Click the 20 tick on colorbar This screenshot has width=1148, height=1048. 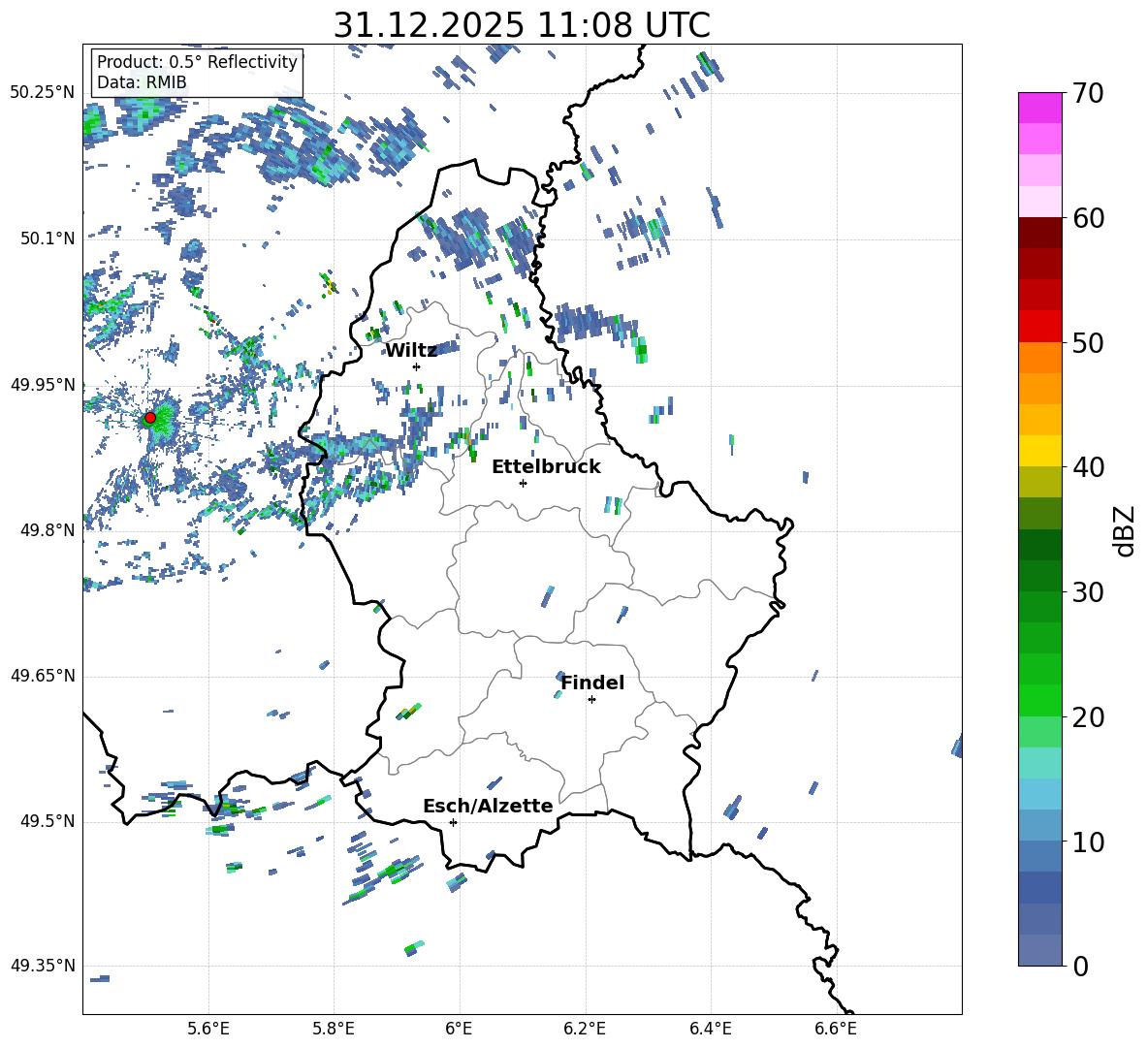coord(1088,716)
